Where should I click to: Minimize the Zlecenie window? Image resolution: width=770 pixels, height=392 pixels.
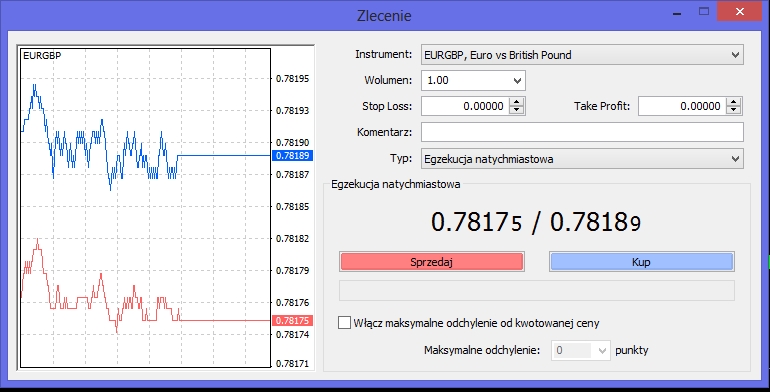tap(677, 13)
